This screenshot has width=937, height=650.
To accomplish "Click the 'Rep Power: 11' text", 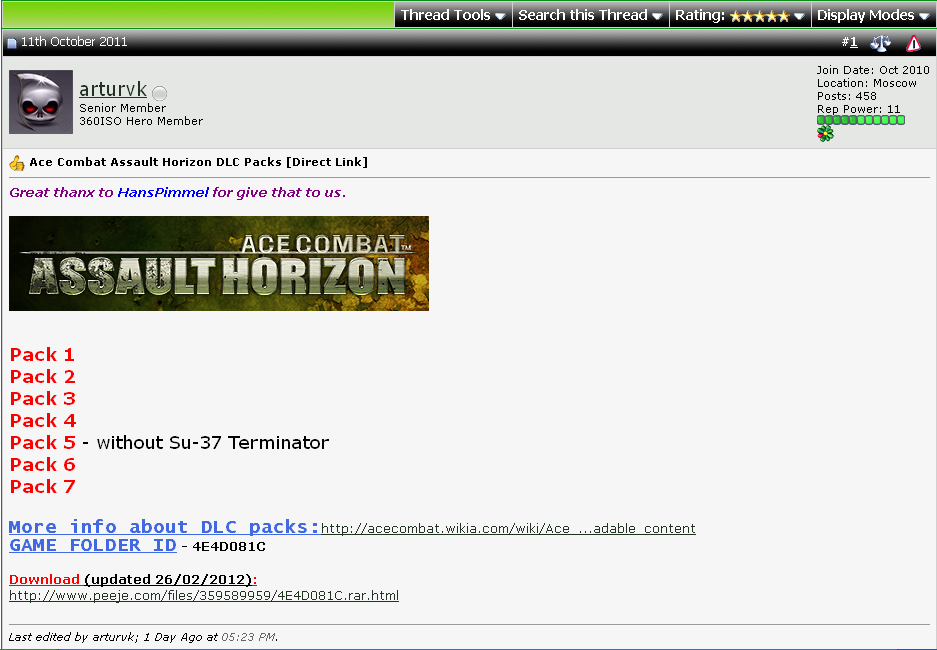I will [858, 109].
